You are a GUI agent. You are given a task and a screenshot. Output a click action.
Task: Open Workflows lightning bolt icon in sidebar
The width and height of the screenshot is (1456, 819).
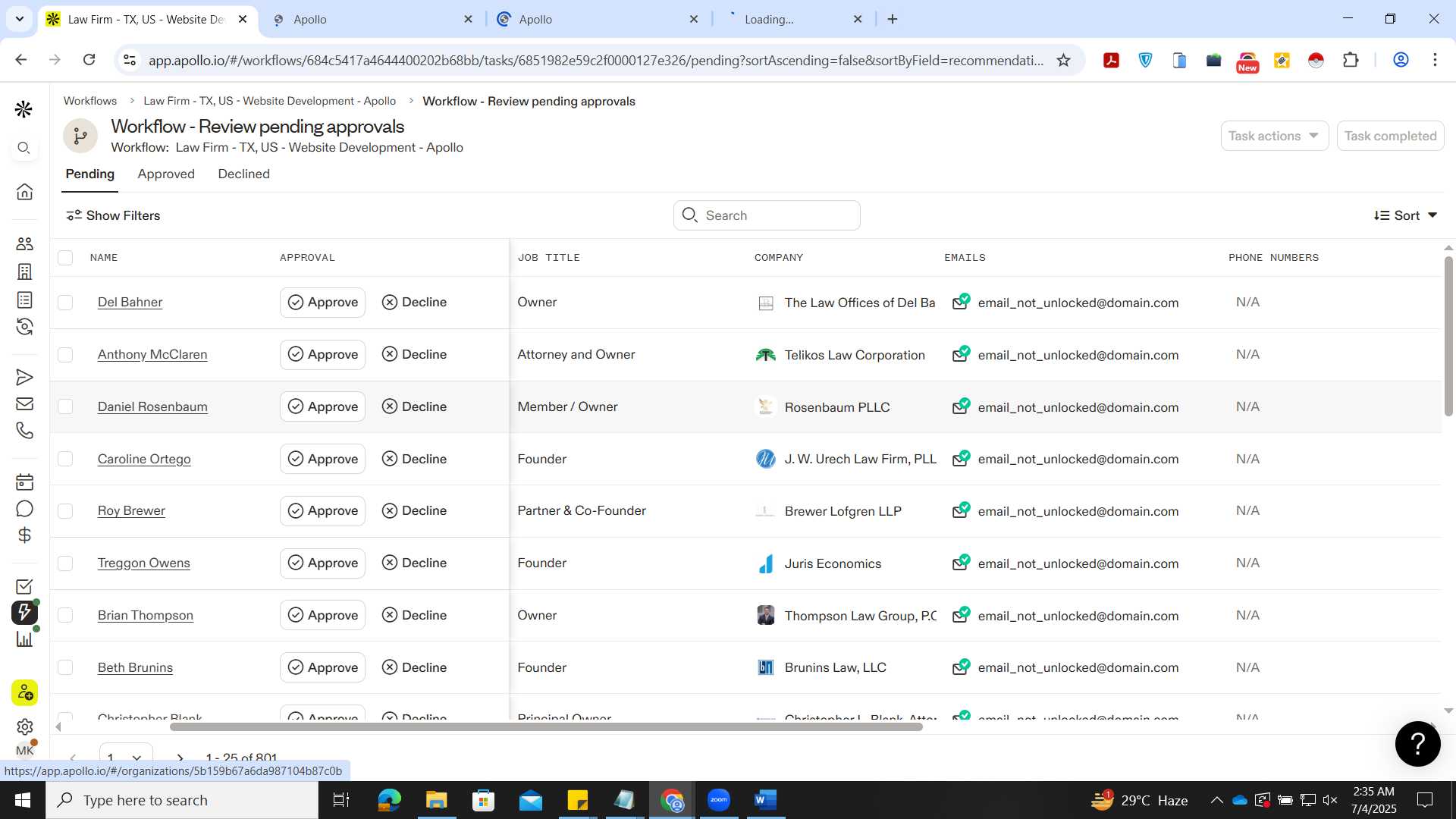[24, 613]
